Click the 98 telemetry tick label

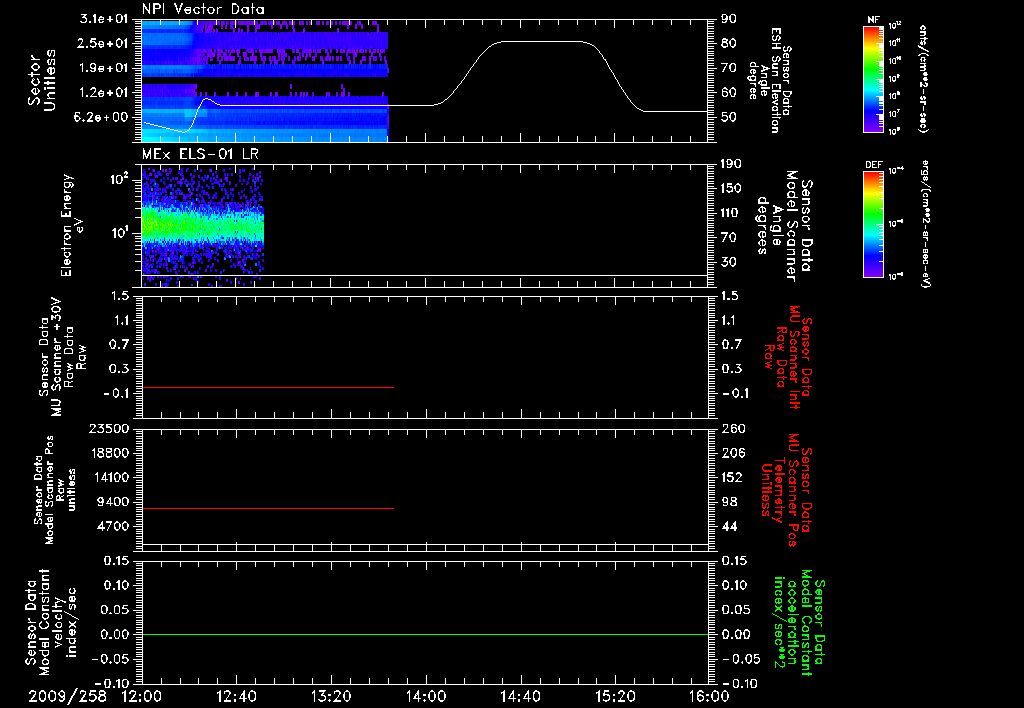coord(729,502)
